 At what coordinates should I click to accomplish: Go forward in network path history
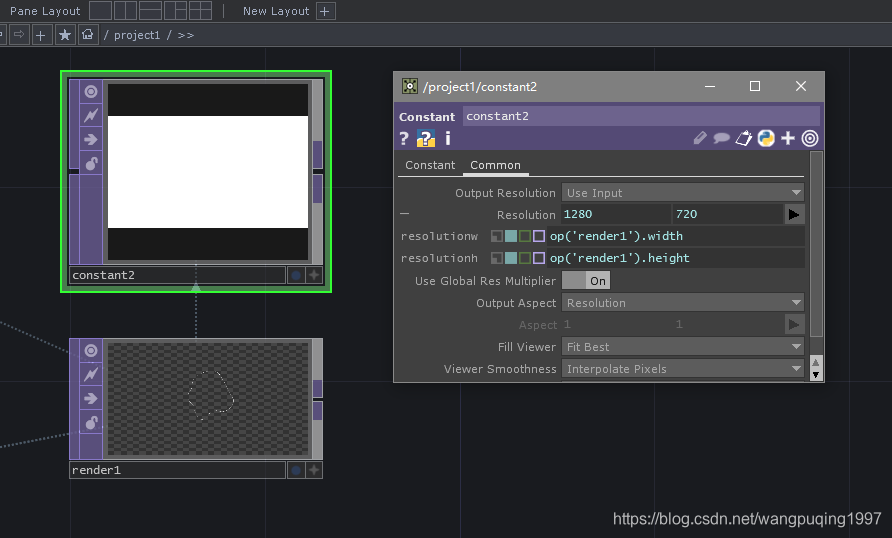[19, 35]
